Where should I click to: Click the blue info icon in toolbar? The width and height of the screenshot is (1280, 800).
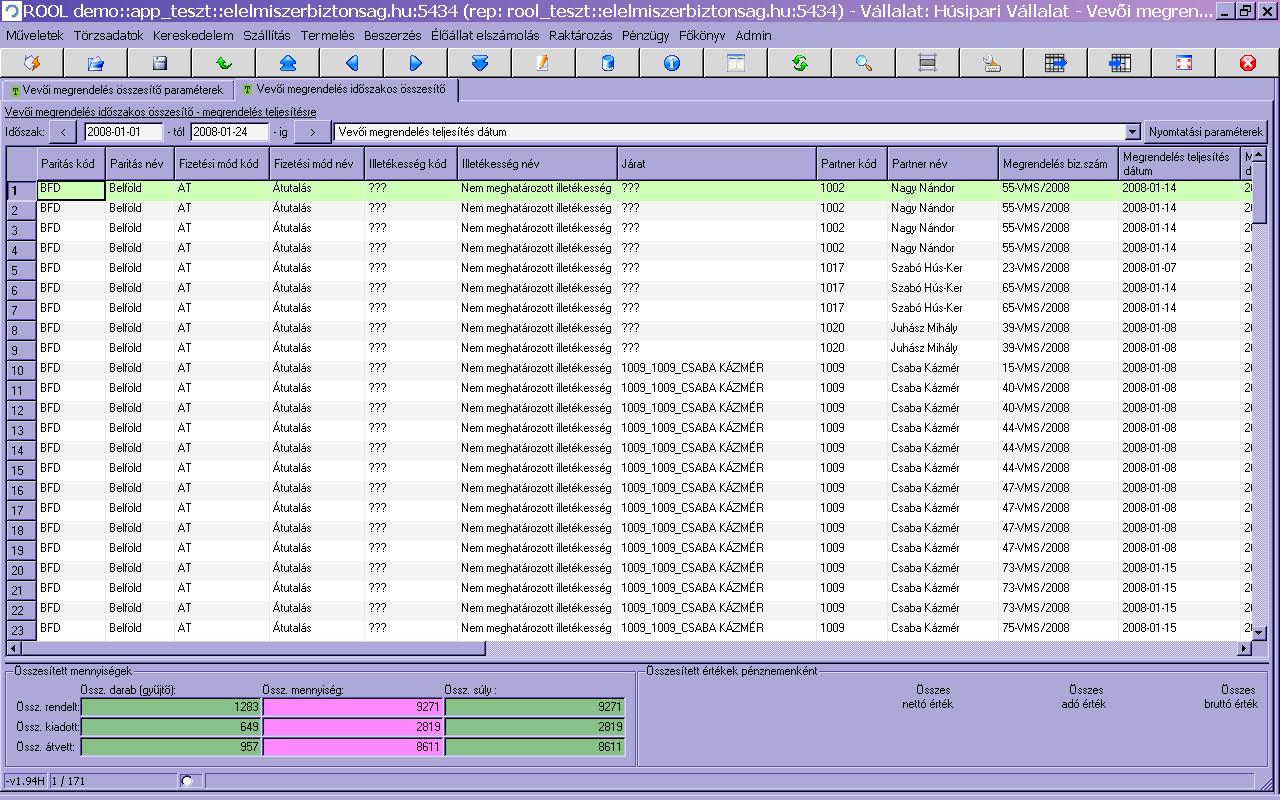pos(672,63)
